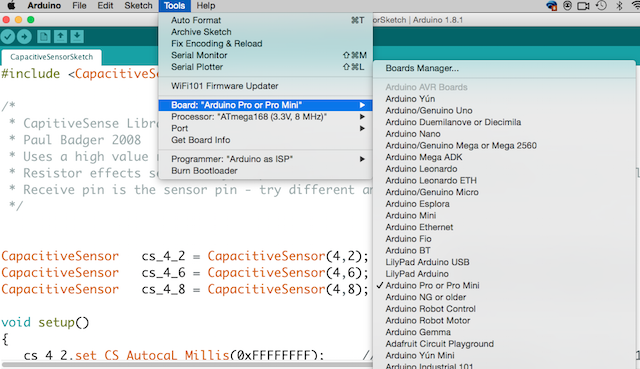640x369 pixels.
Task: Open the Help menu
Action: pos(206,6)
